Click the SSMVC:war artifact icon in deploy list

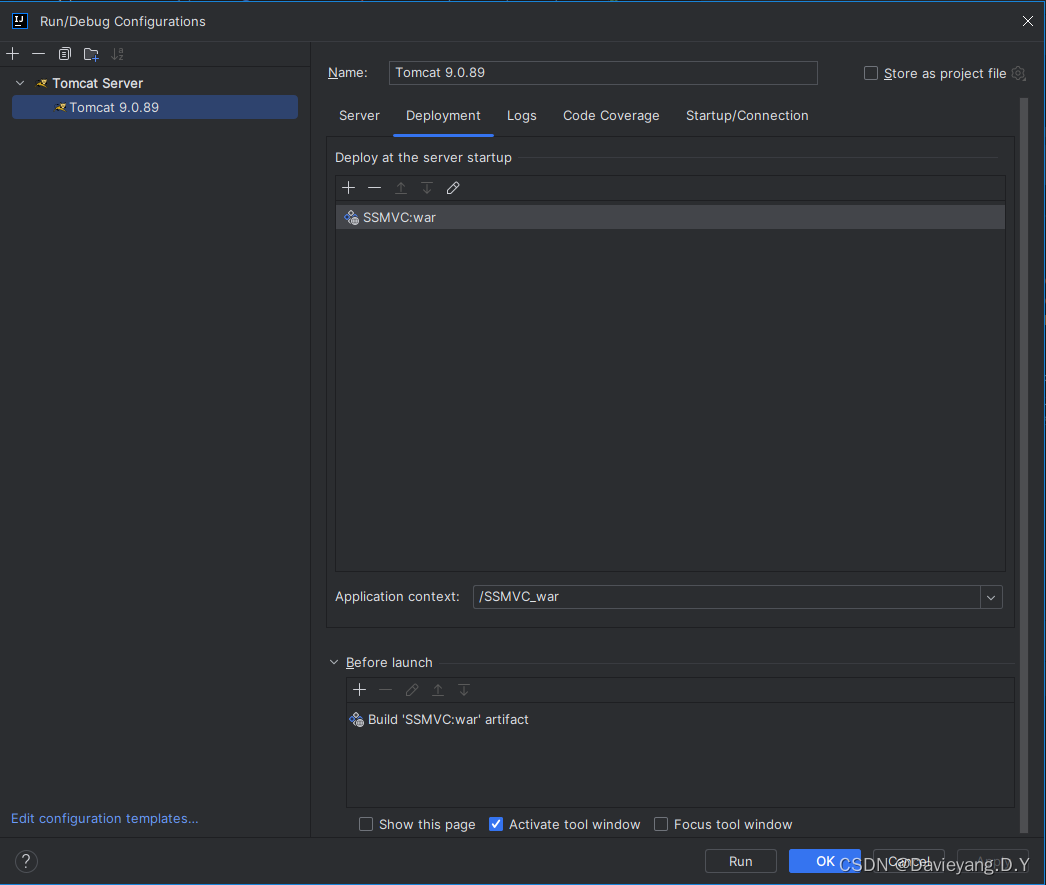[351, 217]
